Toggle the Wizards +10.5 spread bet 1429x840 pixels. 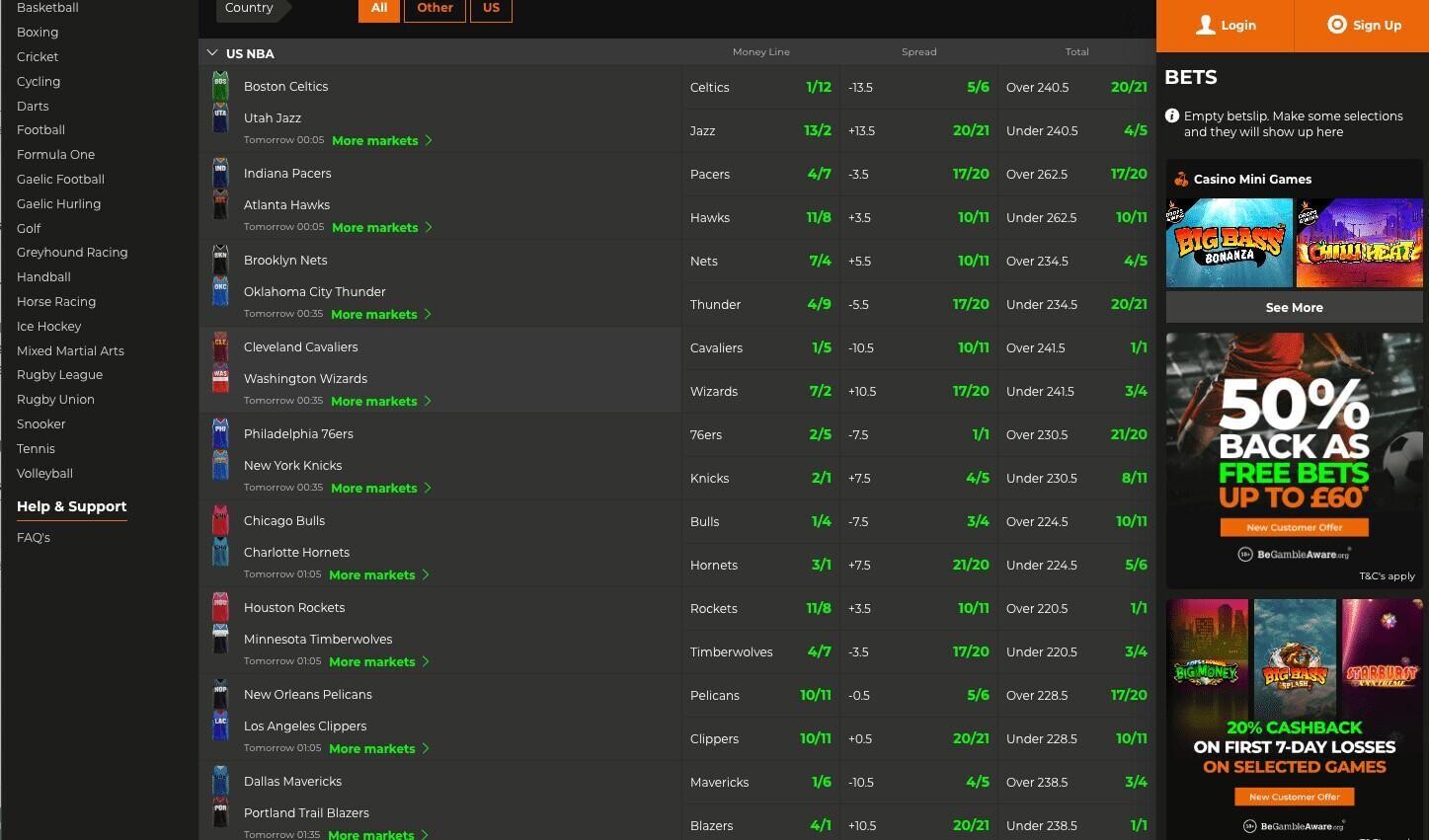tap(918, 391)
